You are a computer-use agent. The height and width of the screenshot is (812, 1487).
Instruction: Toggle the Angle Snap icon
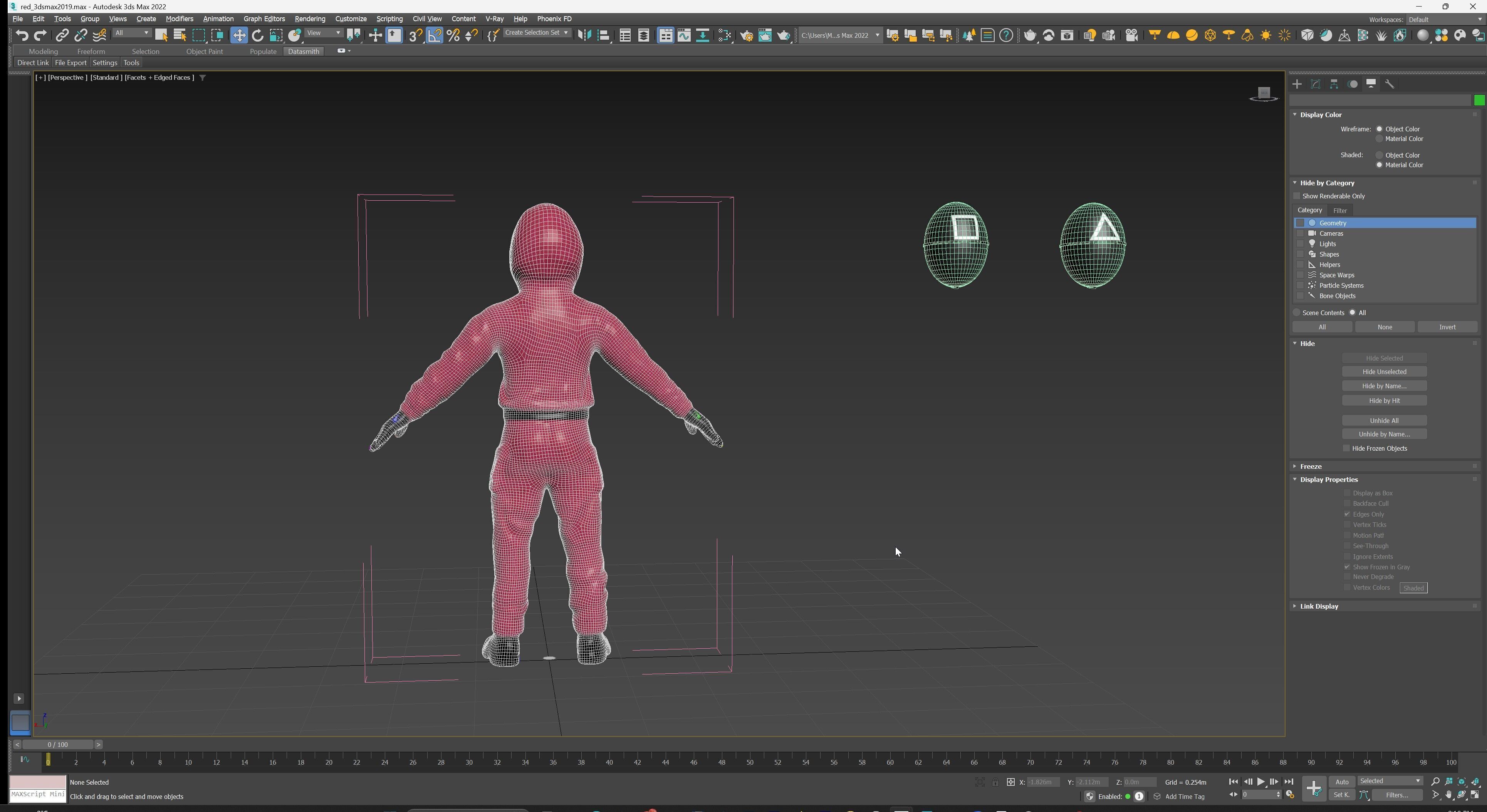434,35
